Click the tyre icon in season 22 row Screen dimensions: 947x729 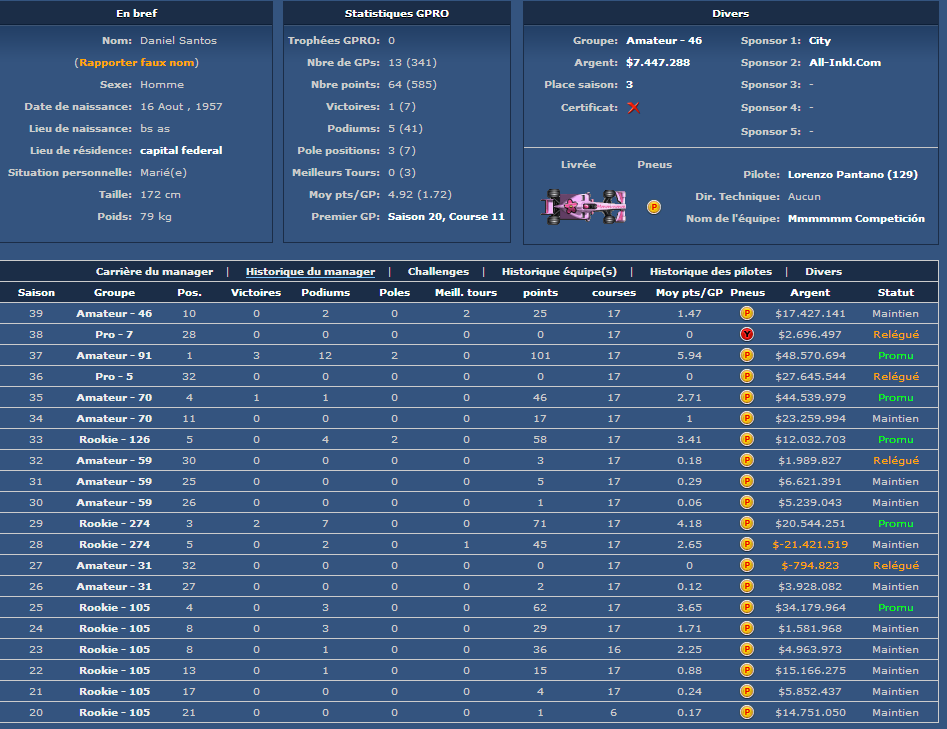click(x=747, y=670)
